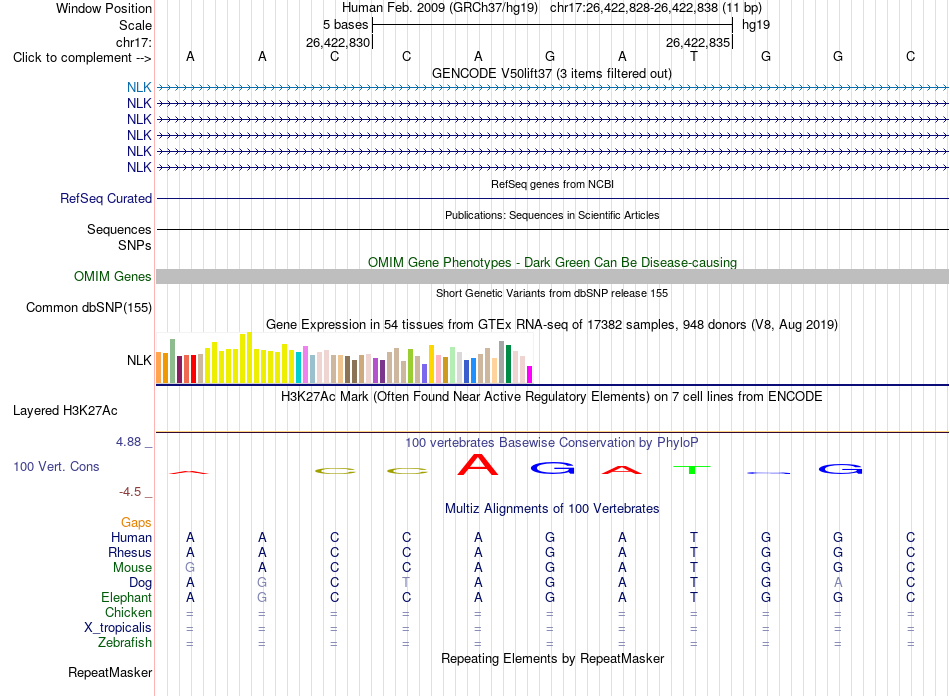Click 'Short Genetic Variants from dbSNP release 155'
Viewport: 950px width, 696px height.
pos(552,293)
